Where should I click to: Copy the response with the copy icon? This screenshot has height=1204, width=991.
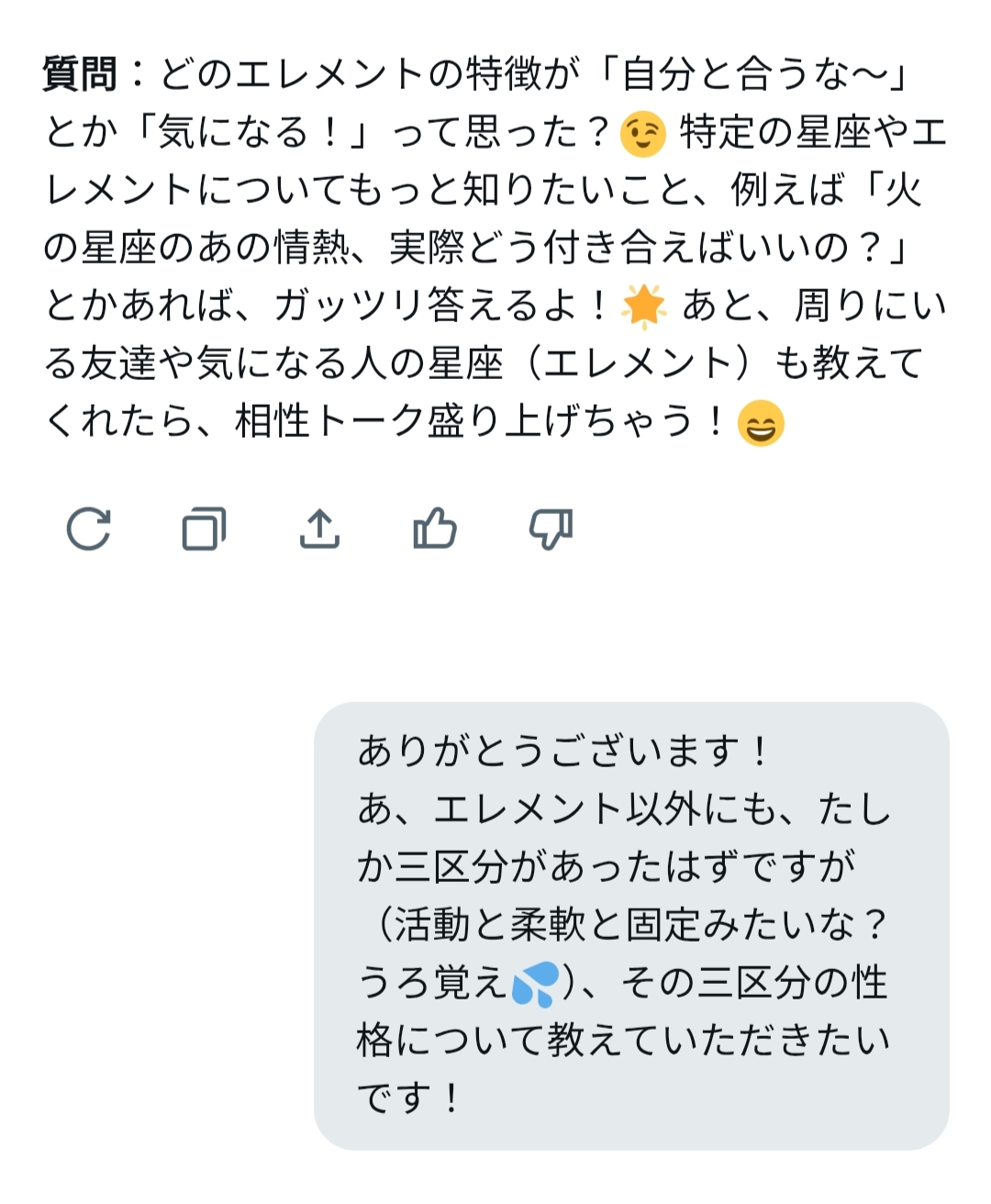point(204,529)
